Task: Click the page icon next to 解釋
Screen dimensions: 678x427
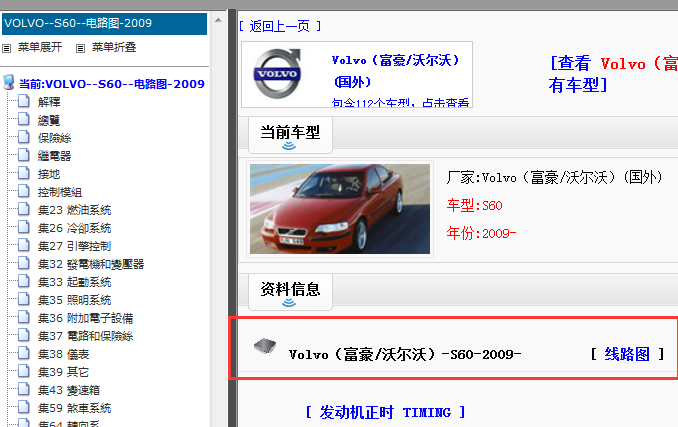Action: pos(24,101)
